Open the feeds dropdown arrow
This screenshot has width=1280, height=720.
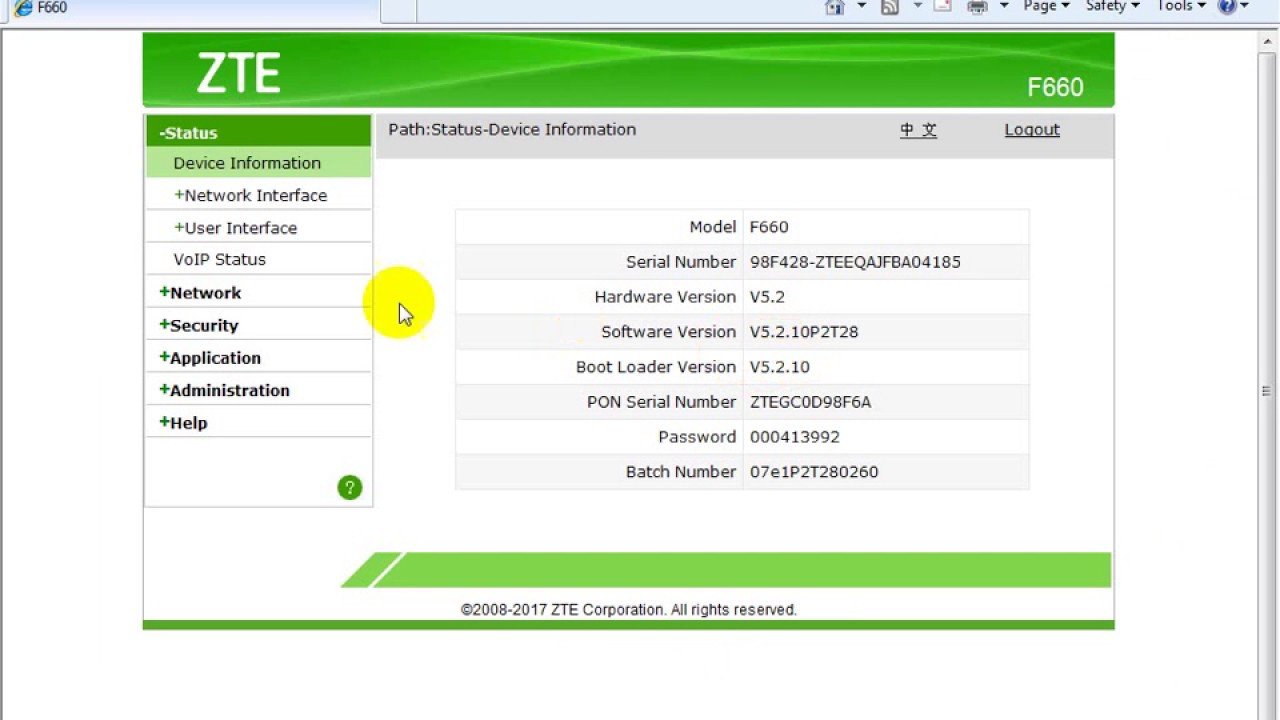(x=917, y=6)
